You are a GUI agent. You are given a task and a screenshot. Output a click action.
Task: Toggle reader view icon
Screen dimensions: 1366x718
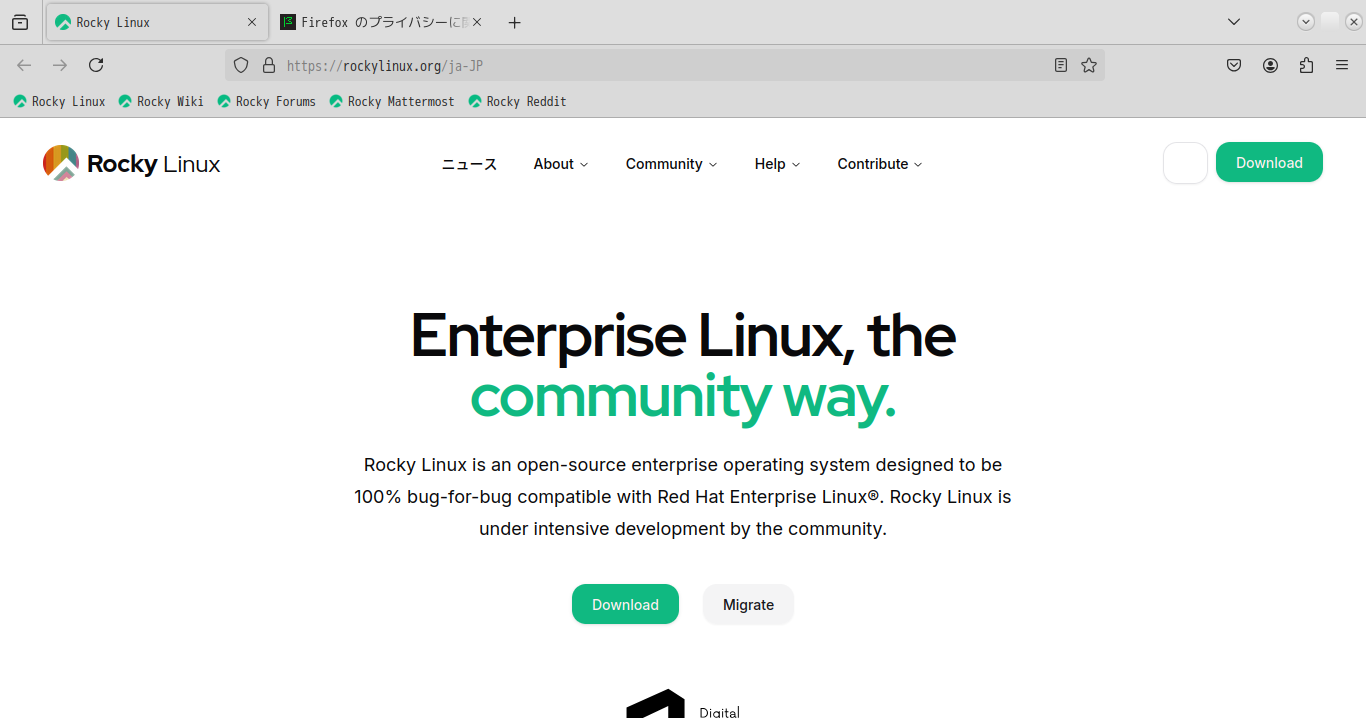tap(1061, 65)
